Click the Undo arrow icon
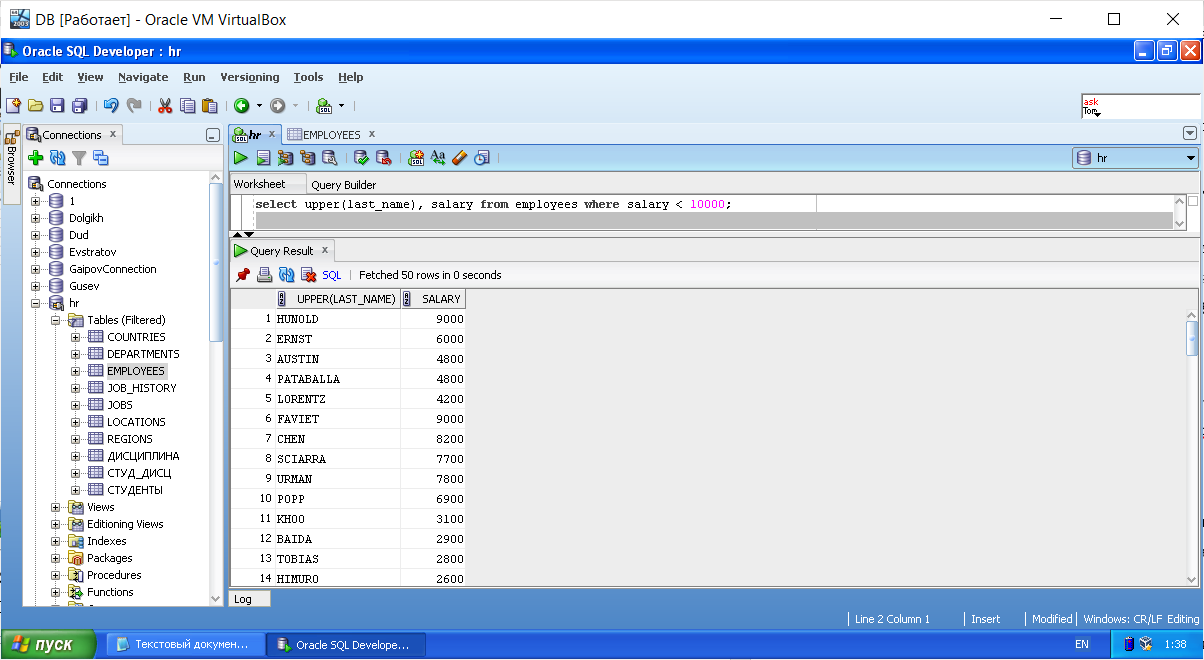The image size is (1204, 660). coord(111,105)
